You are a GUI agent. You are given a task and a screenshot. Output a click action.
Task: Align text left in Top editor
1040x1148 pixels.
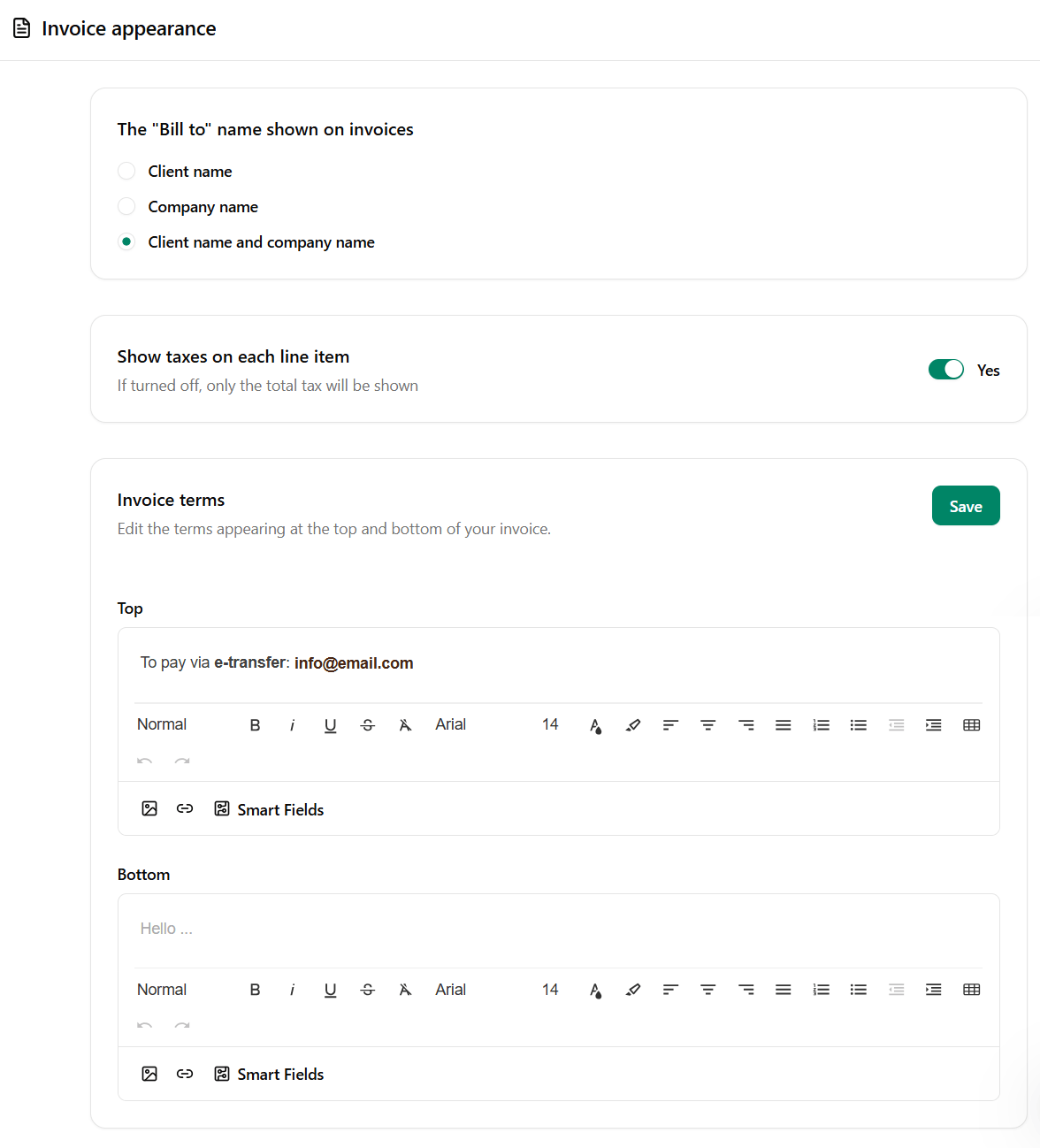click(x=670, y=725)
